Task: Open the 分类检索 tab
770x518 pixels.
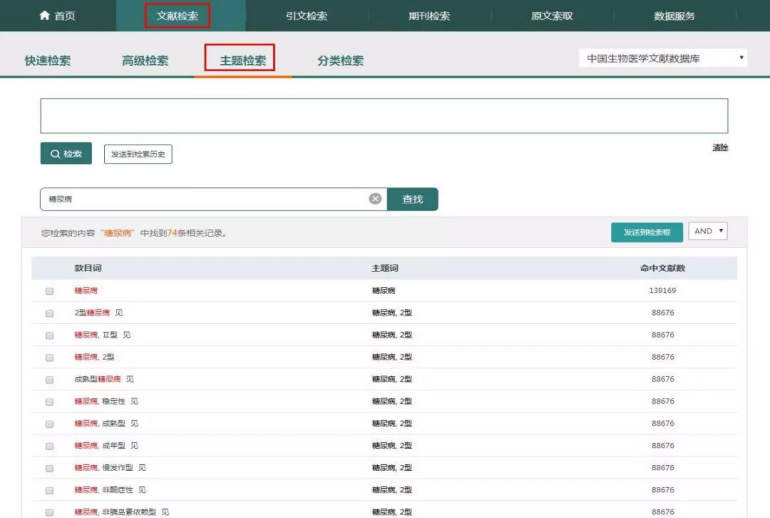Action: coord(340,61)
